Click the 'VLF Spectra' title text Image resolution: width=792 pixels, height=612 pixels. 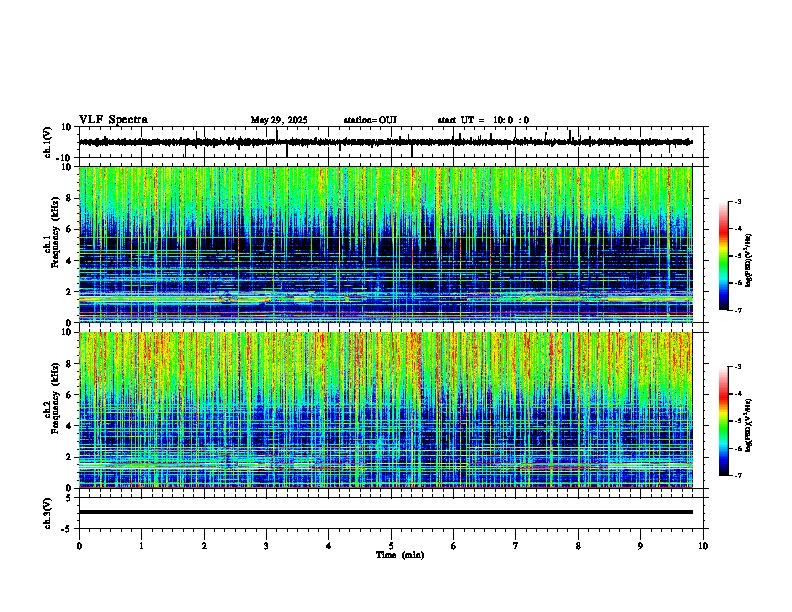coord(113,120)
